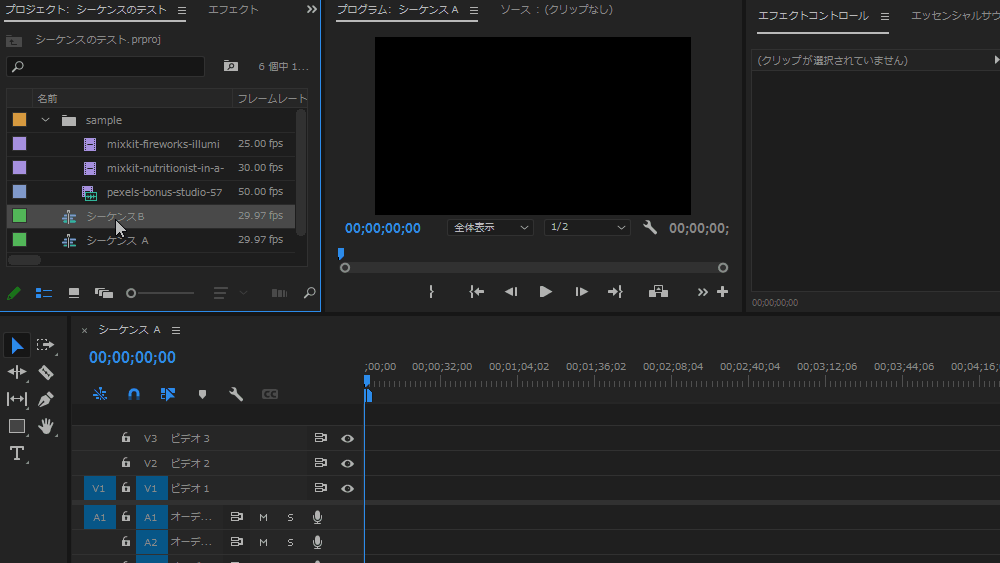Open the zoom level dropdown showing 全体表示

click(x=490, y=227)
